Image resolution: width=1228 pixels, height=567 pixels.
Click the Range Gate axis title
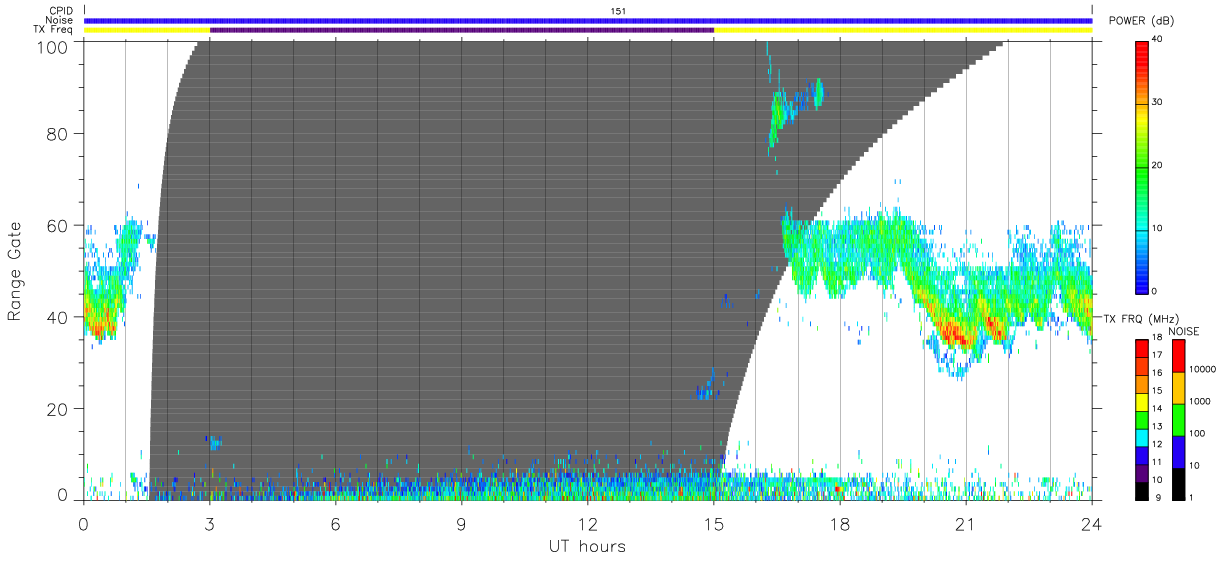tap(15, 272)
